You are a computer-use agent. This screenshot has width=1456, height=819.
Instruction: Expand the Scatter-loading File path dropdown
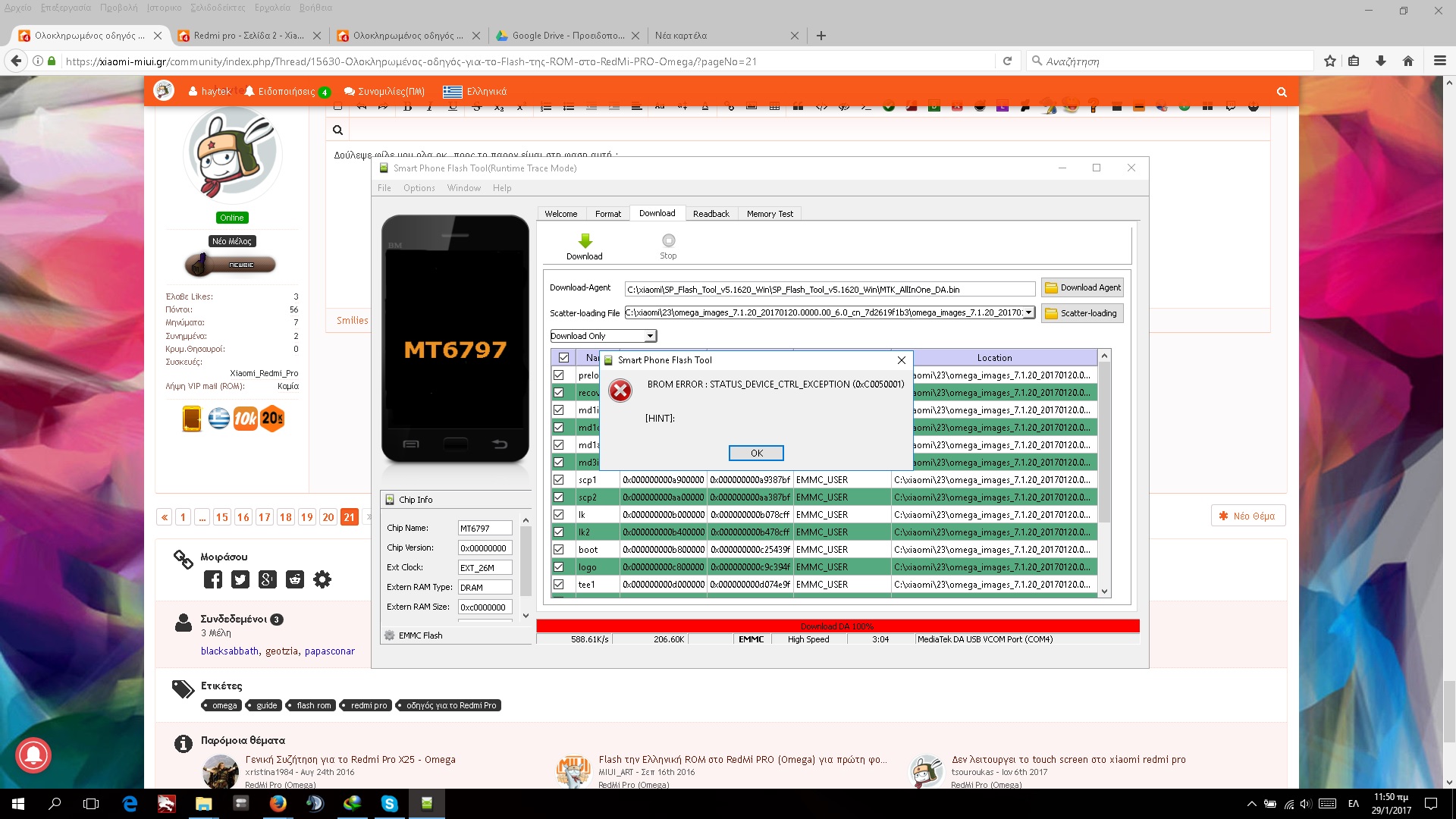point(1029,312)
